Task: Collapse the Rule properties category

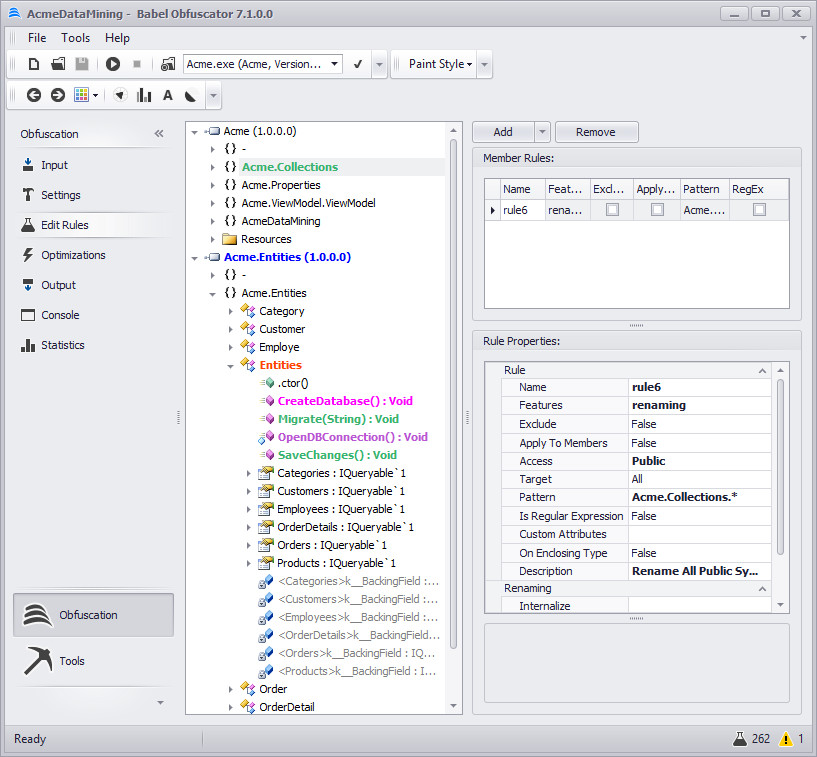Action: click(x=762, y=370)
